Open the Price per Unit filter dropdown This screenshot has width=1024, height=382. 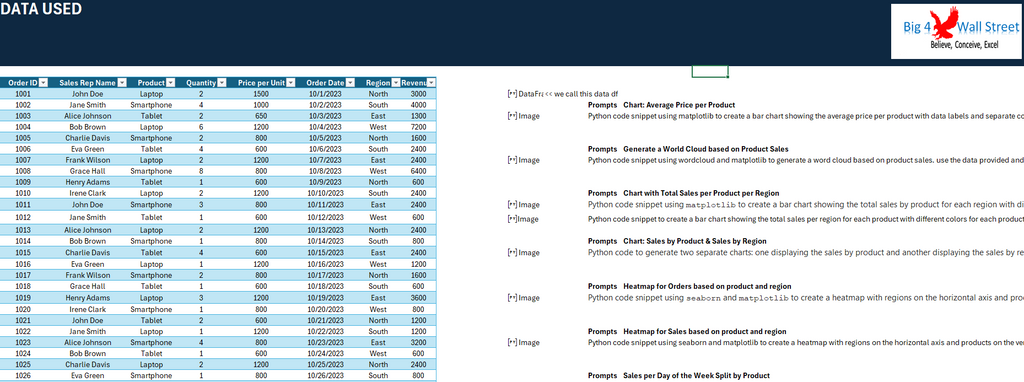[x=291, y=83]
